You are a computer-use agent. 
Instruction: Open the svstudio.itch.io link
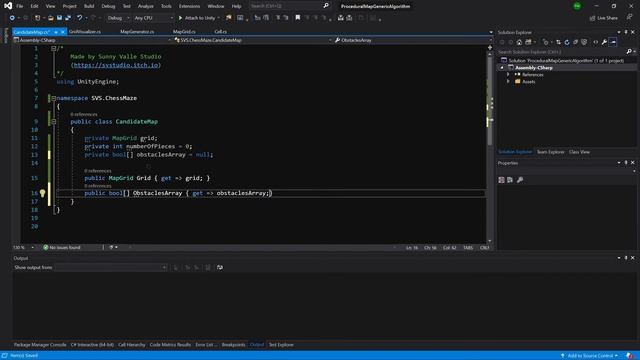pyautogui.click(x=116, y=65)
